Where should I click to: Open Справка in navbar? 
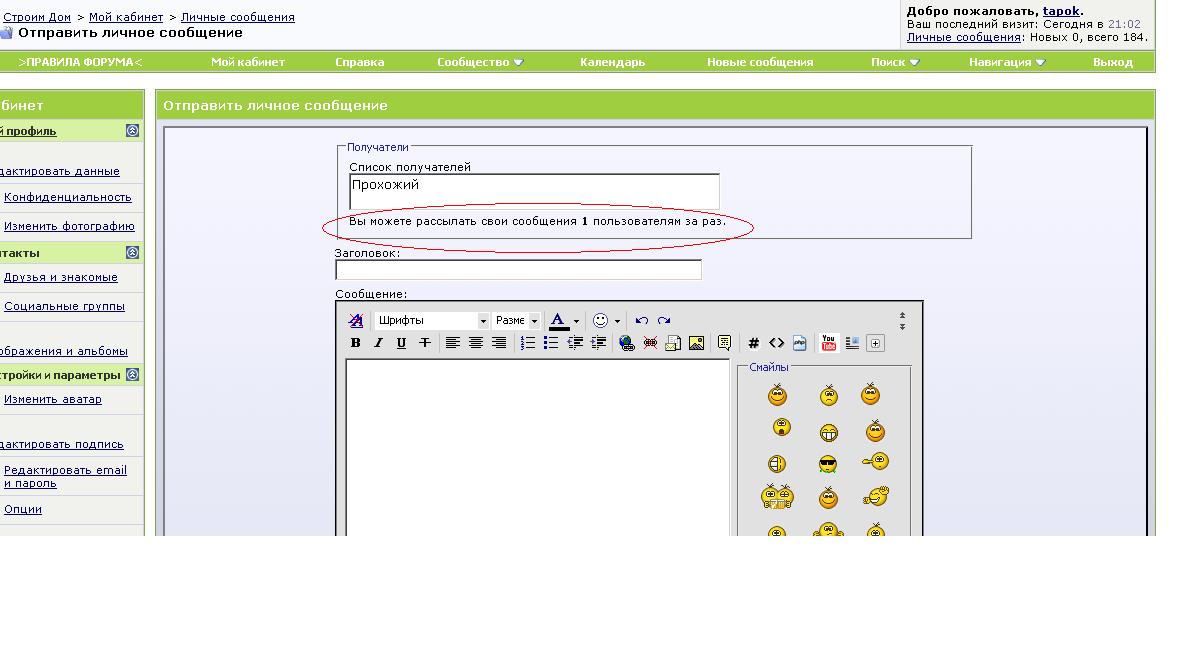coord(359,62)
